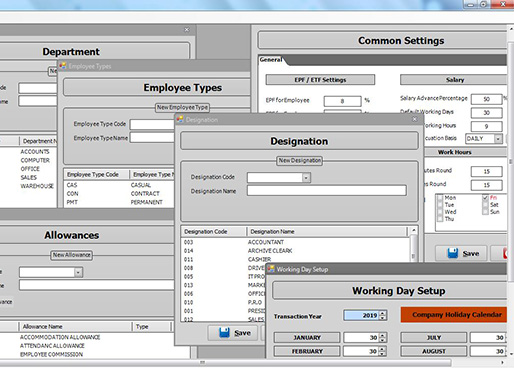This screenshot has height=368, width=514.
Task: Tick the Tue working day checkbox
Action: tap(440, 205)
